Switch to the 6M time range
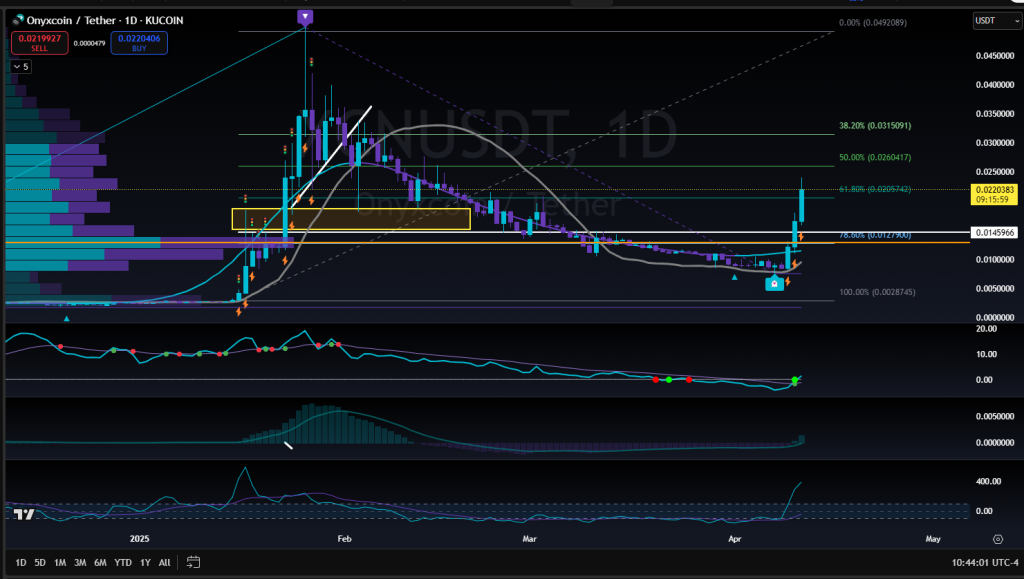 (100, 562)
